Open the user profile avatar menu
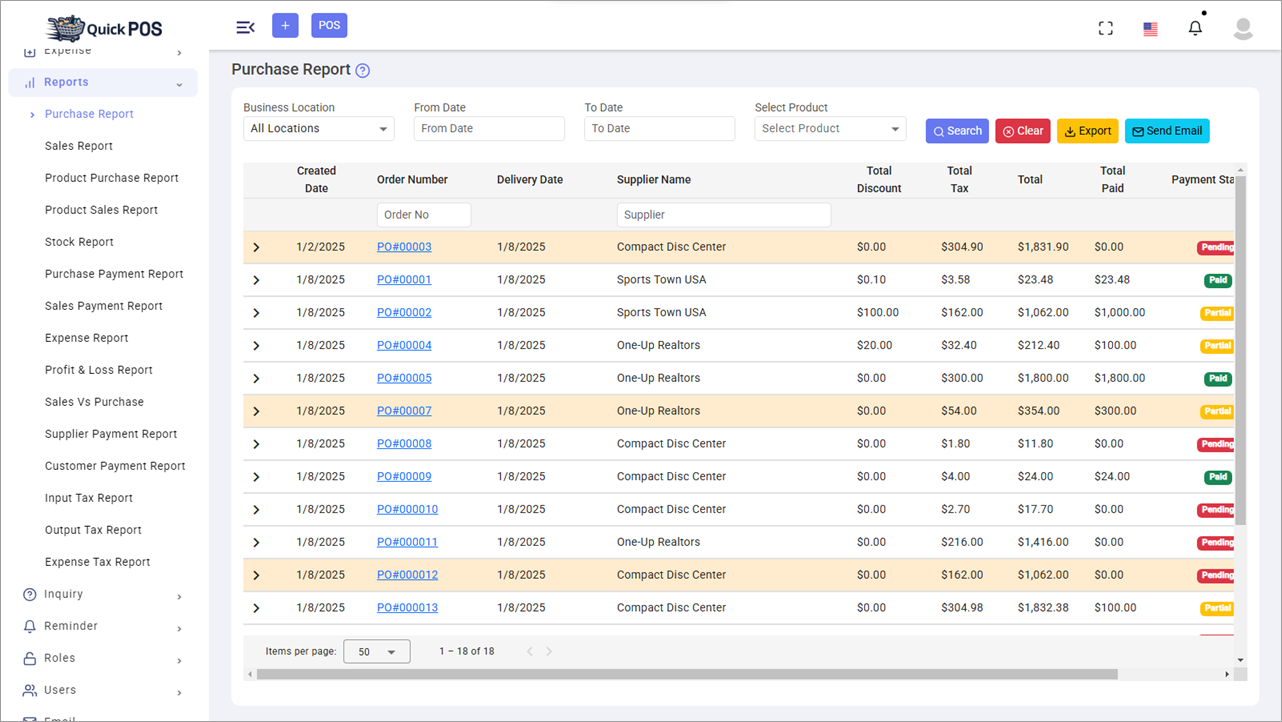1282x722 pixels. (1242, 28)
